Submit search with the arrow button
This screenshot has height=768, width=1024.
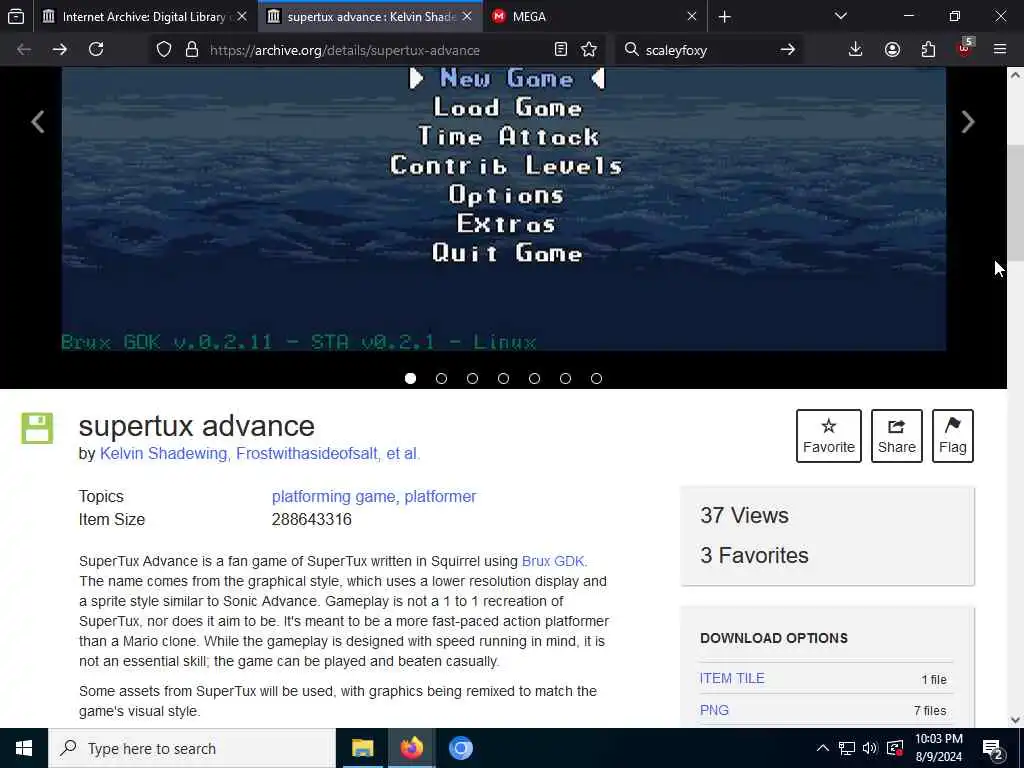[788, 50]
